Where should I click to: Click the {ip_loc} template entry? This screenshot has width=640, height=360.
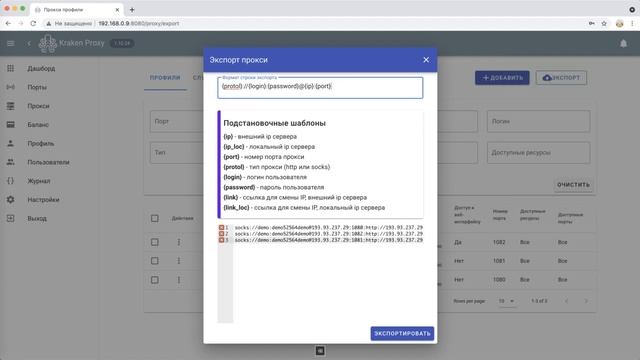[x=269, y=147]
